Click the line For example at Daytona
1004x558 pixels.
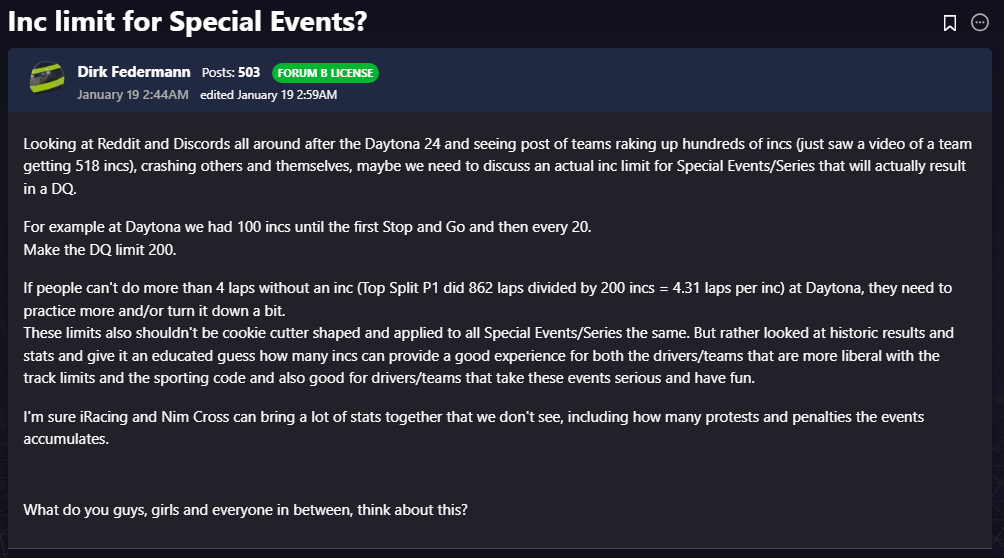click(x=307, y=226)
